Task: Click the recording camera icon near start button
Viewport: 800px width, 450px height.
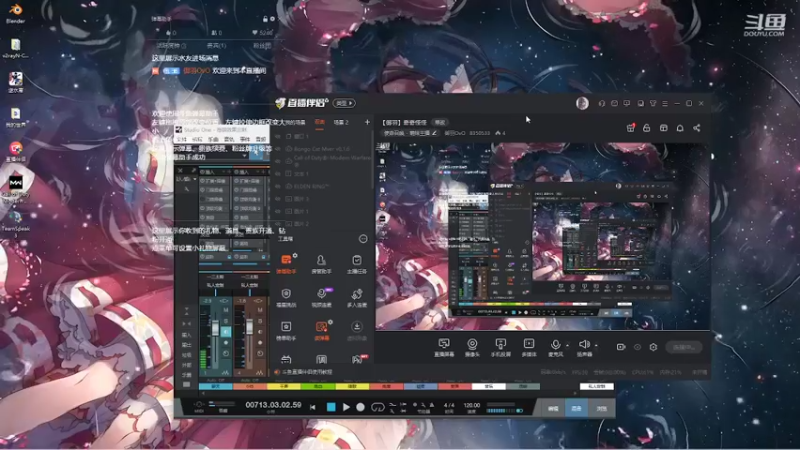Action: coord(621,347)
